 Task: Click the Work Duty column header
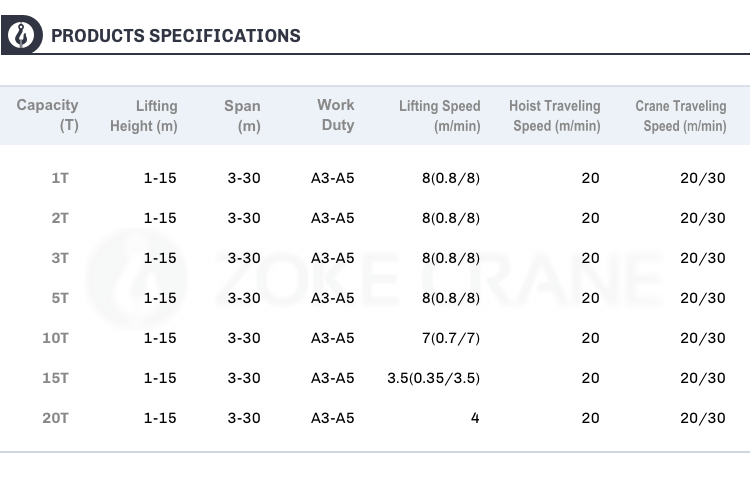click(336, 115)
